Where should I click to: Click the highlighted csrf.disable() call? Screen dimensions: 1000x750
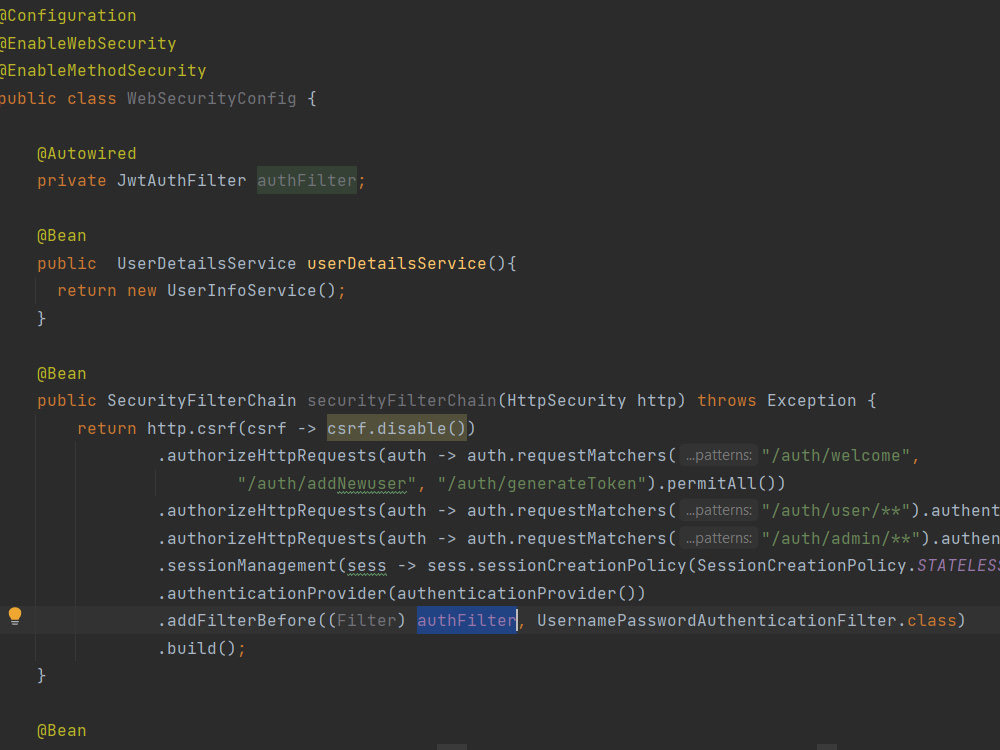[x=397, y=428]
